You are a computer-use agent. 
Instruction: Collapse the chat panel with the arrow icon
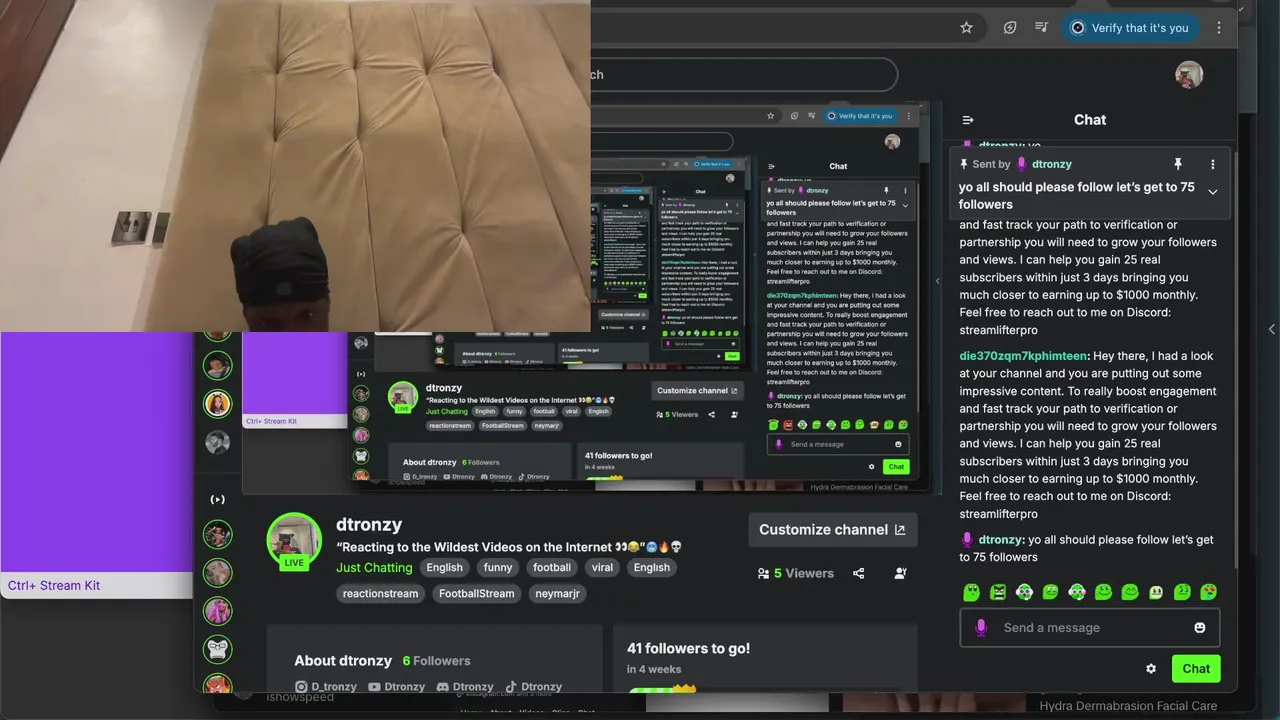[x=968, y=120]
